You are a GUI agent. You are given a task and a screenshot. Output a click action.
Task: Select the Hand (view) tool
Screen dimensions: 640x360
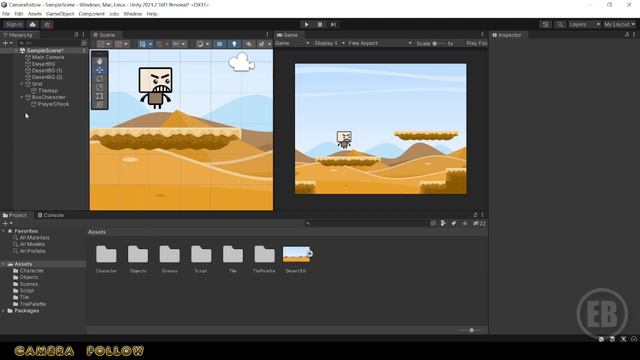click(x=100, y=61)
